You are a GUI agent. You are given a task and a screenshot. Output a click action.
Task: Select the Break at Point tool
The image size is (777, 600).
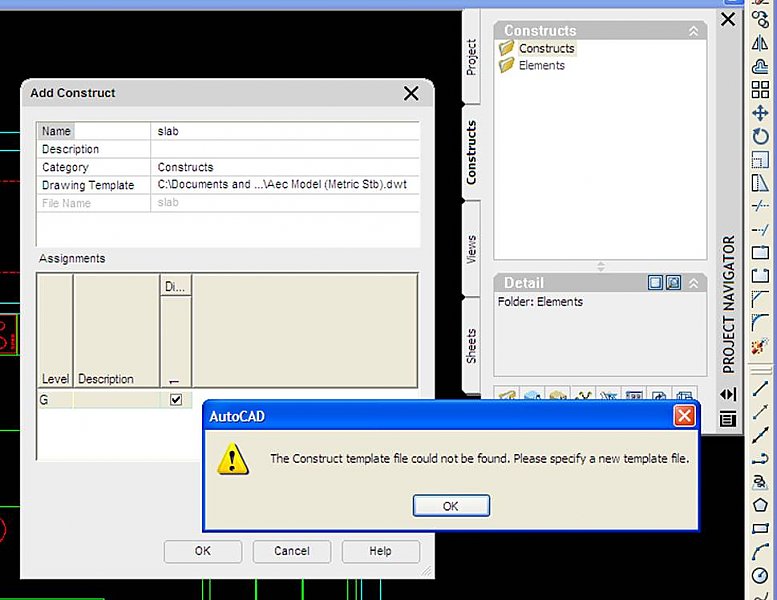tap(760, 252)
